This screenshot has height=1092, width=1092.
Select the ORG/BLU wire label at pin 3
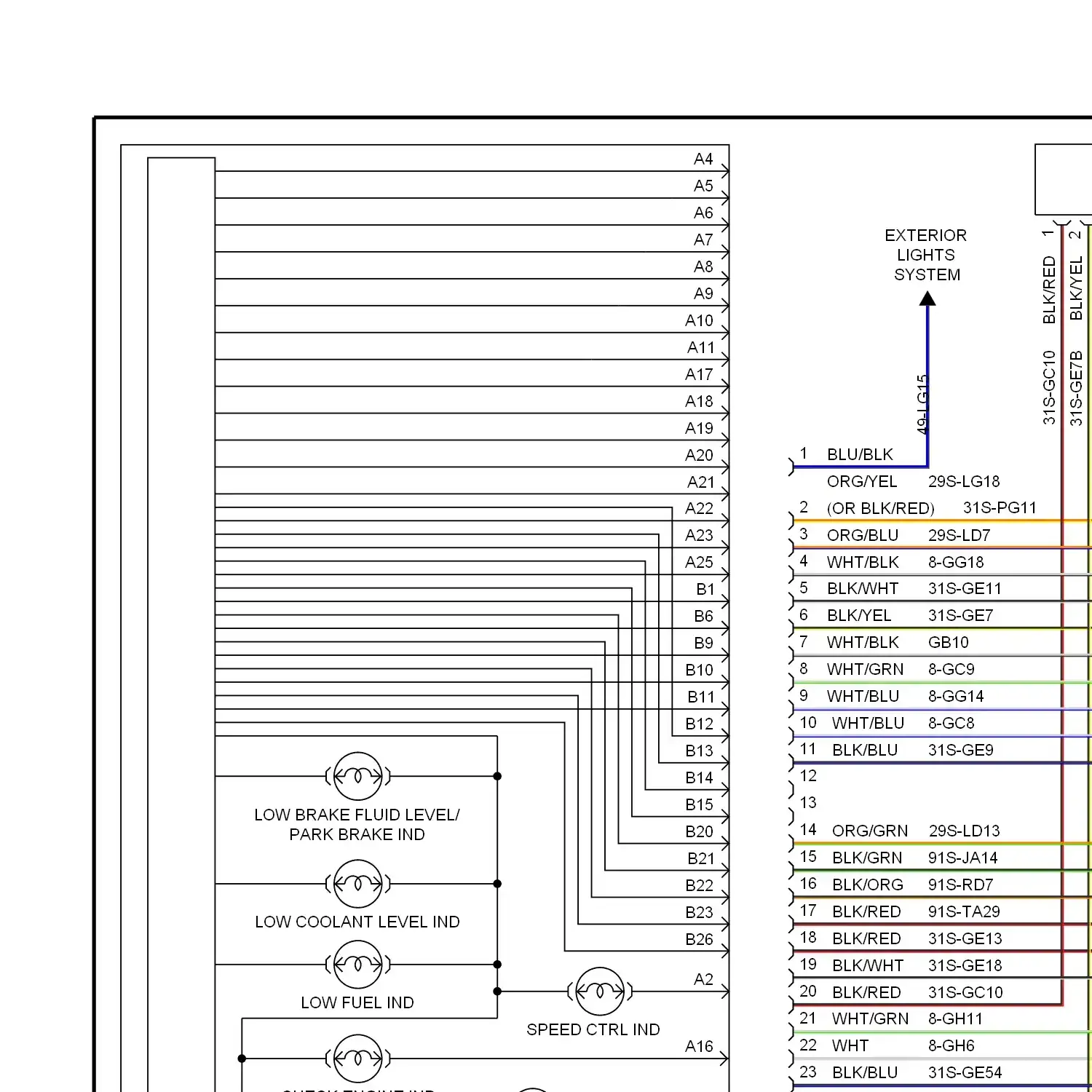tap(863, 535)
